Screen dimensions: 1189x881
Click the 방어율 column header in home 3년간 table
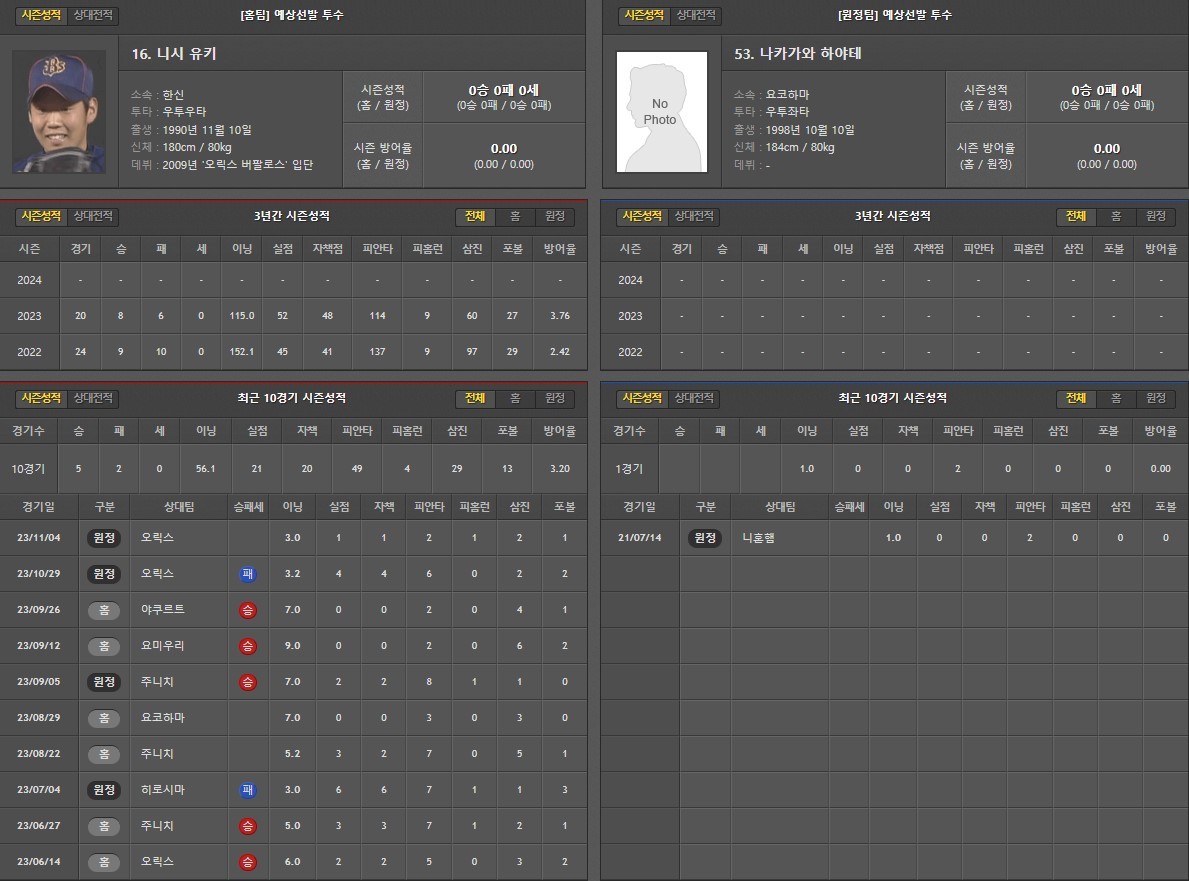click(x=560, y=249)
